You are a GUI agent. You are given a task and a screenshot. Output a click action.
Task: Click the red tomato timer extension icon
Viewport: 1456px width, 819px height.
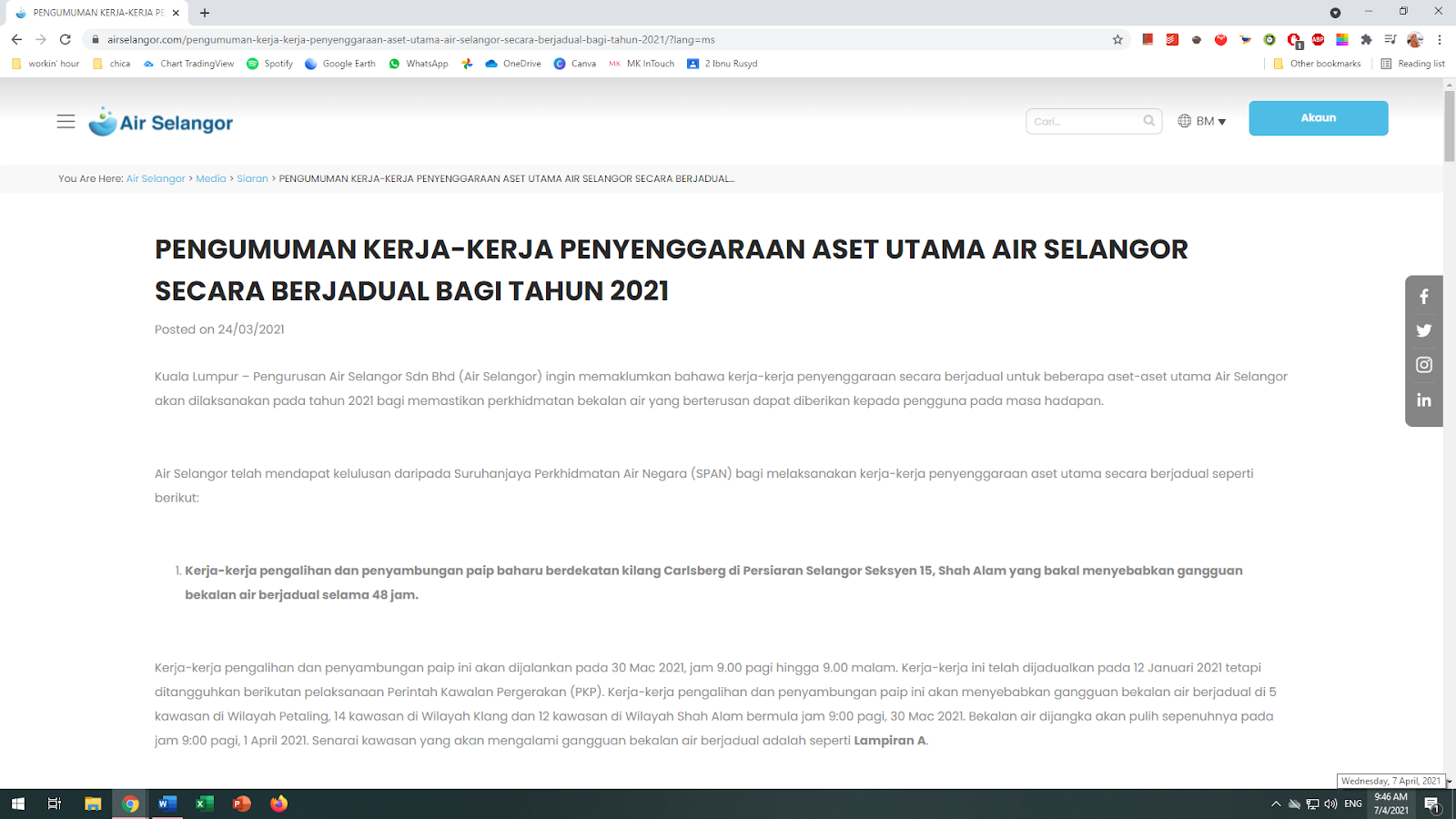pos(1220,39)
